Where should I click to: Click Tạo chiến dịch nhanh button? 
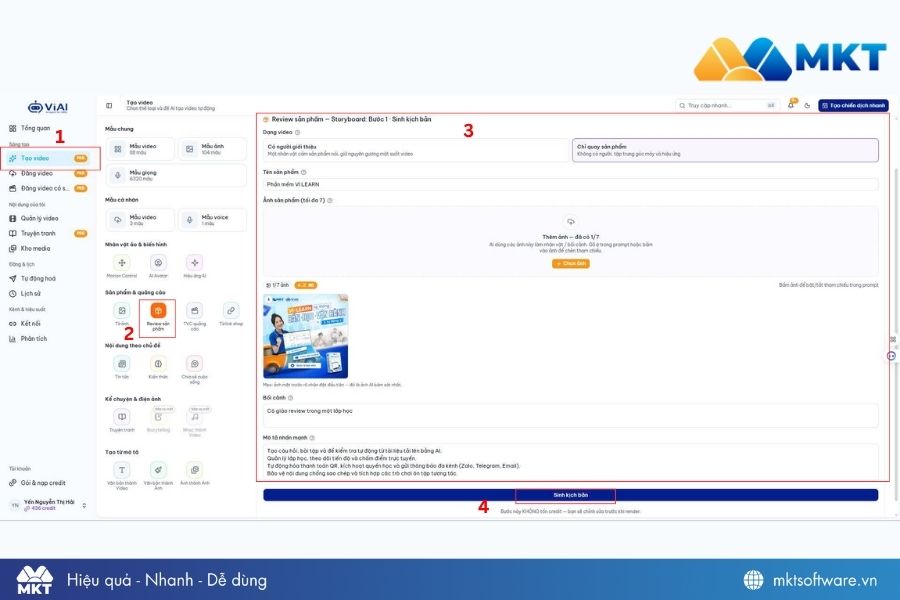853,106
